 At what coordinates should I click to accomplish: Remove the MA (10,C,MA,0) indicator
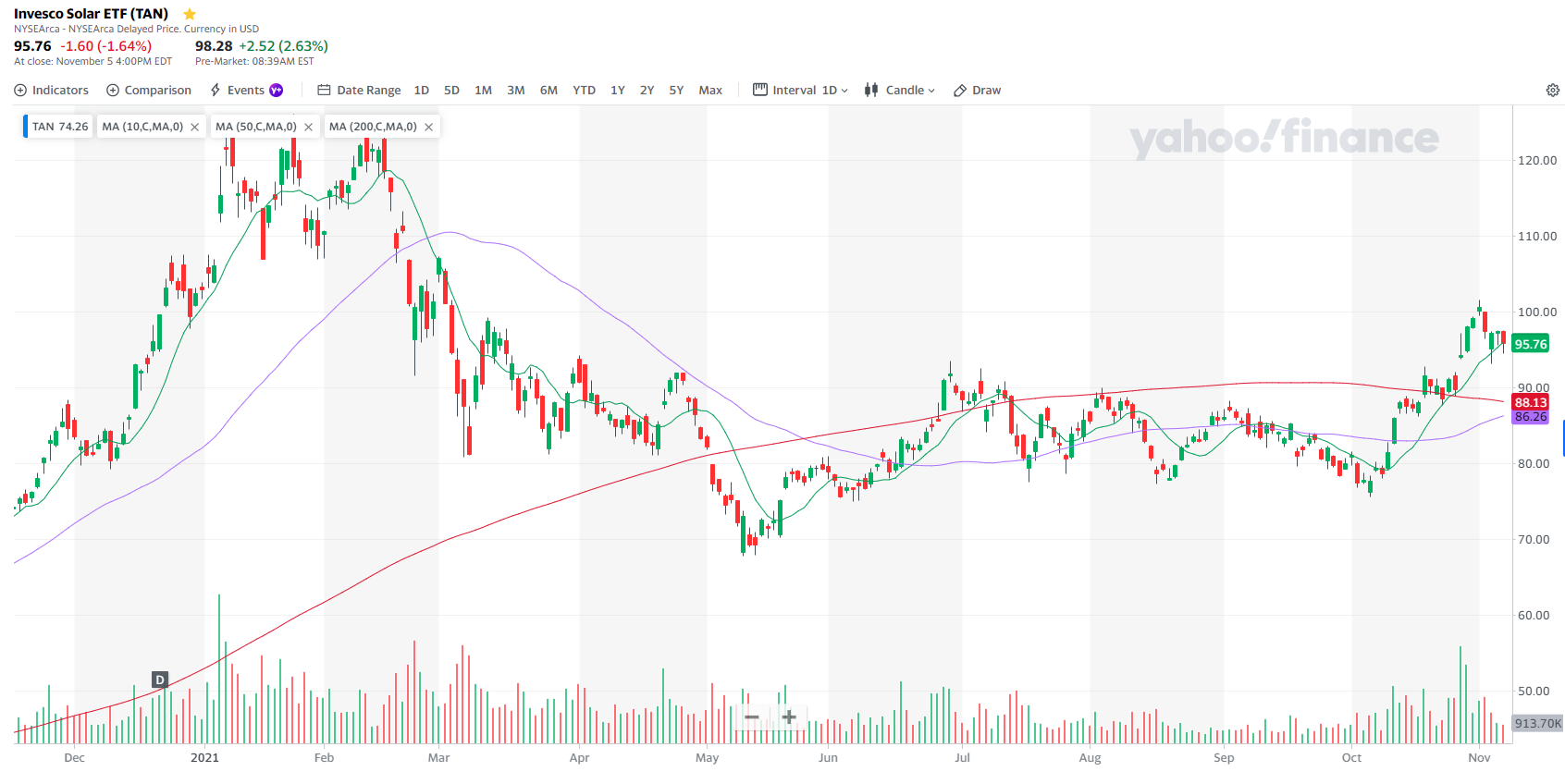[x=195, y=128]
